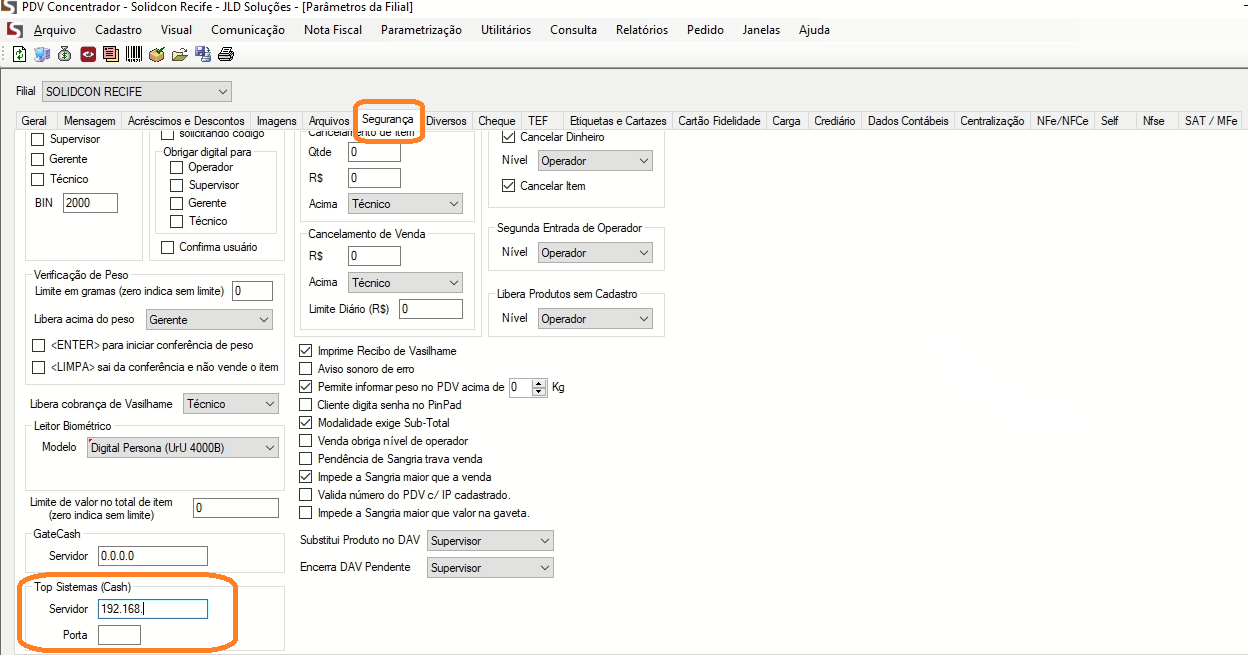
Task: Click the printer toolbar icon
Action: click(226, 54)
